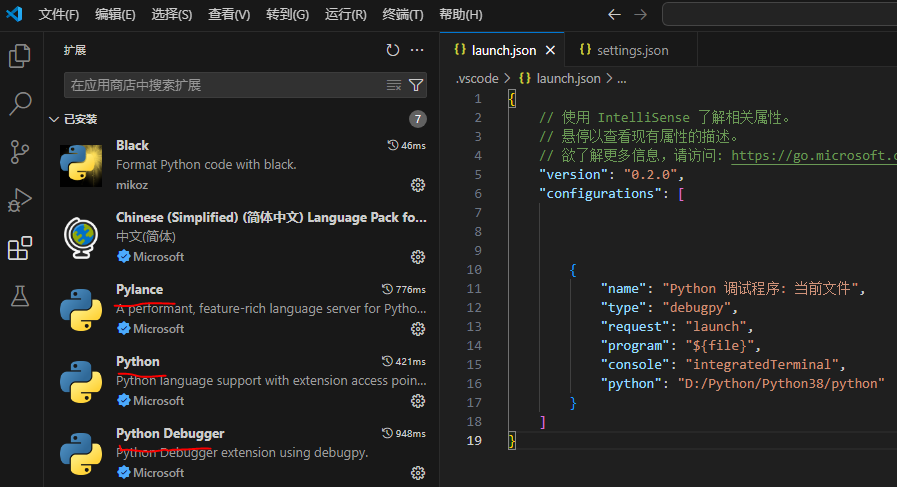The width and height of the screenshot is (897, 487).
Task: Switch to the settings.json tab
Action: [x=632, y=50]
